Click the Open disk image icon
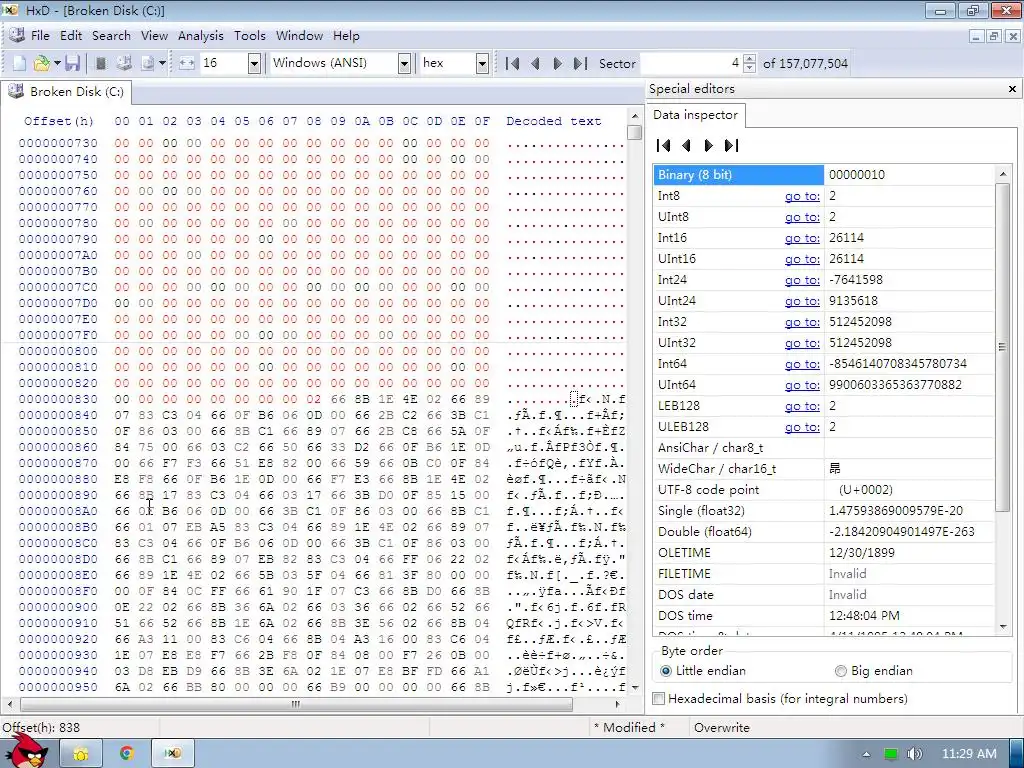Image resolution: width=1024 pixels, height=768 pixels. pos(147,63)
